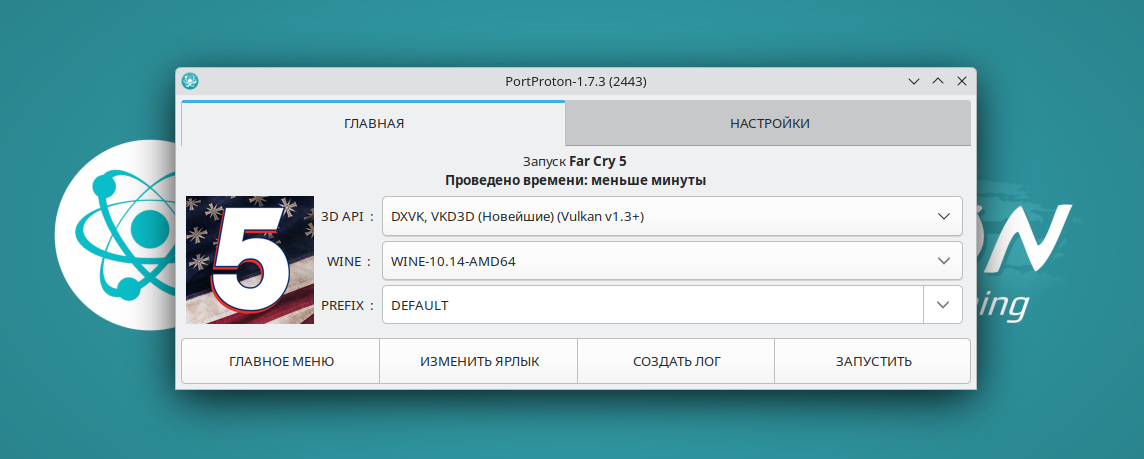
Task: Open the НАСТРОЙКИ tab
Action: 768,124
